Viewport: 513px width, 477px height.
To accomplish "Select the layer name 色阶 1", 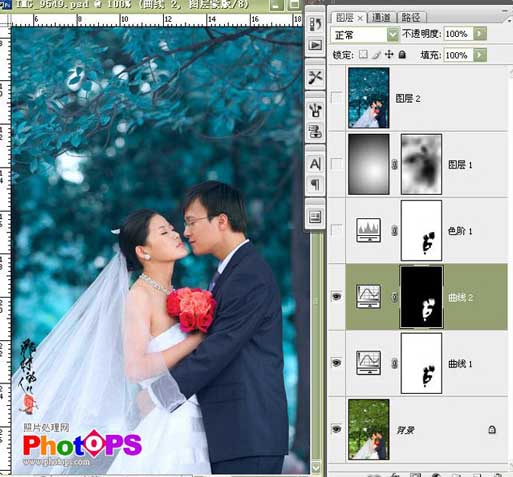I will 460,231.
